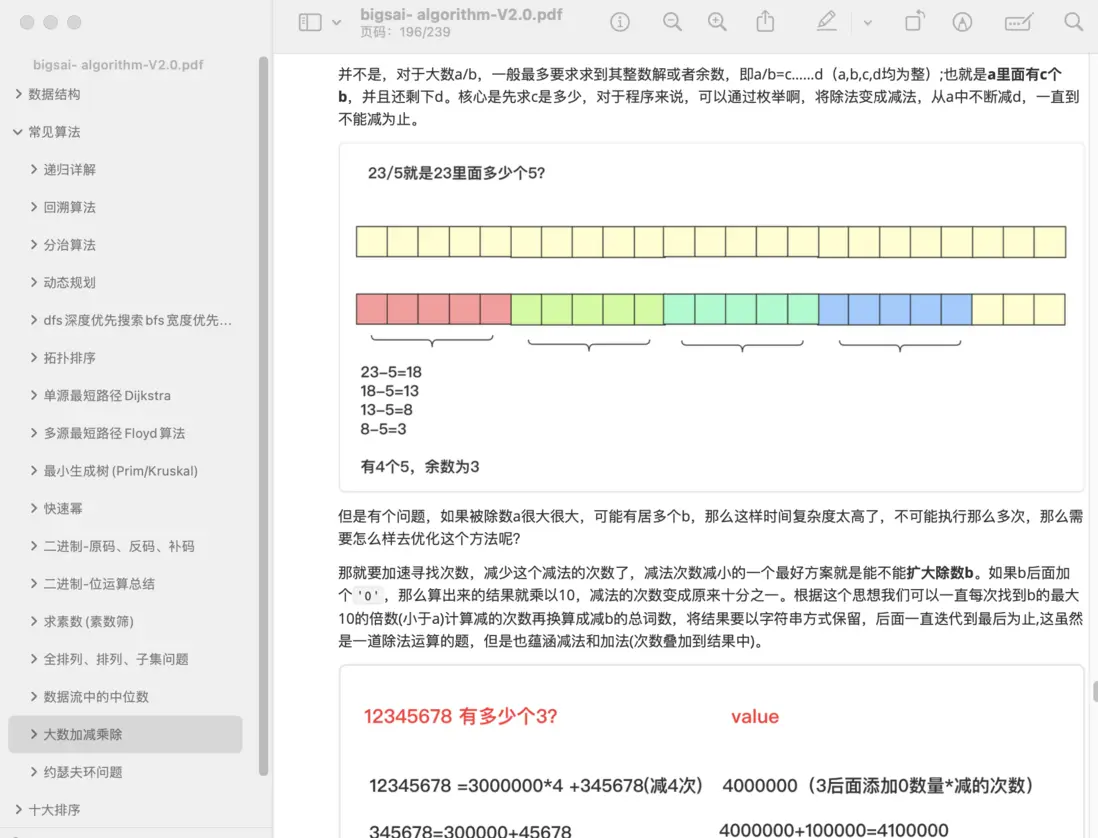The height and width of the screenshot is (838, 1098).
Task: Select 二进制-原码、反码、补码 entry
Action: pyautogui.click(x=119, y=546)
